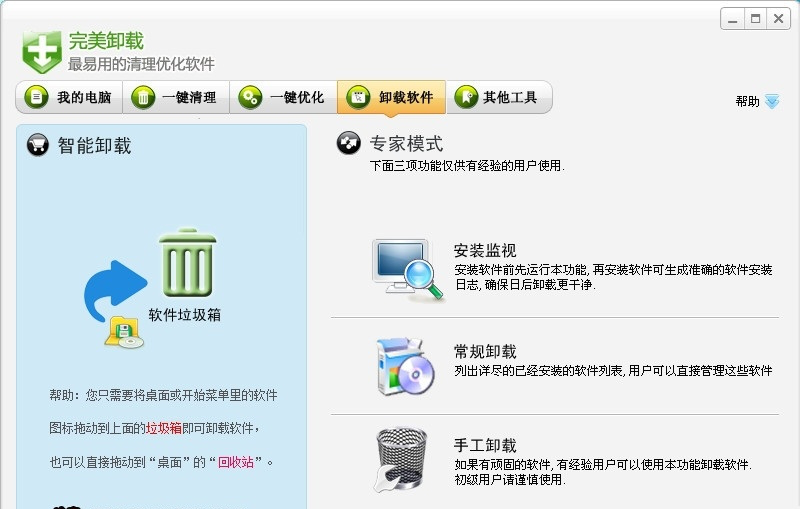The height and width of the screenshot is (529, 800).
Task: Click the round icon beside 专家模式
Action: pos(348,143)
